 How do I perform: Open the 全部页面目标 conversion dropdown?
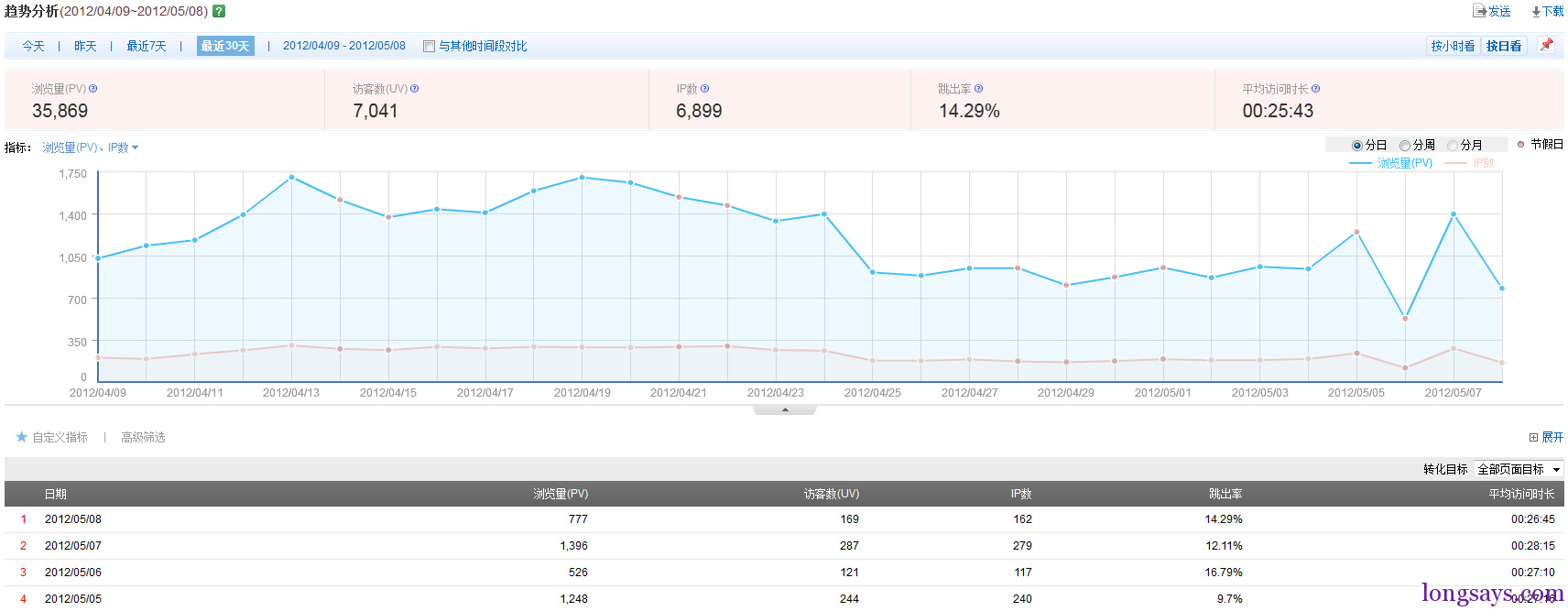coord(1519,469)
